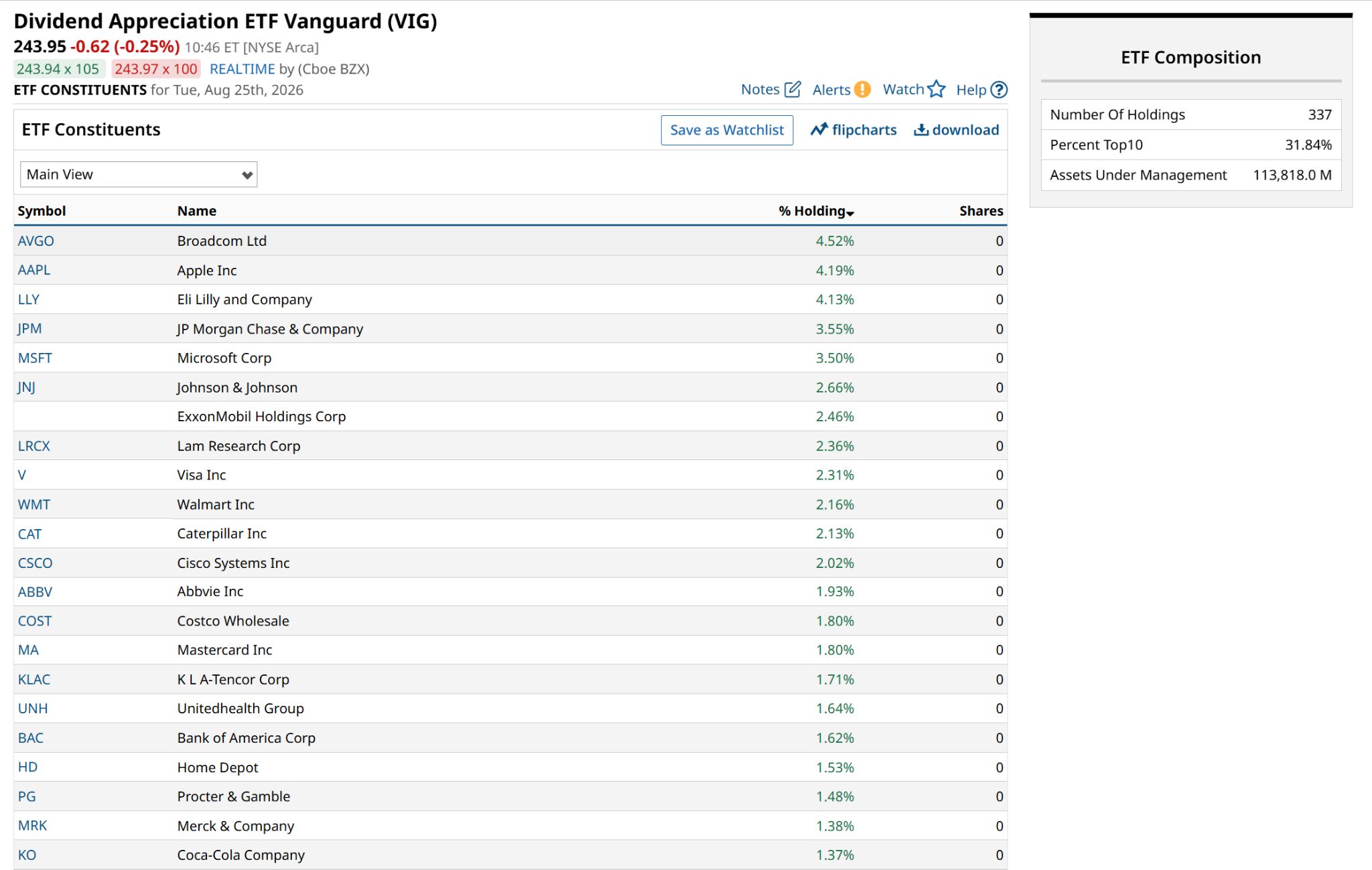
Task: Sort by the Symbol column header
Action: 42,211
